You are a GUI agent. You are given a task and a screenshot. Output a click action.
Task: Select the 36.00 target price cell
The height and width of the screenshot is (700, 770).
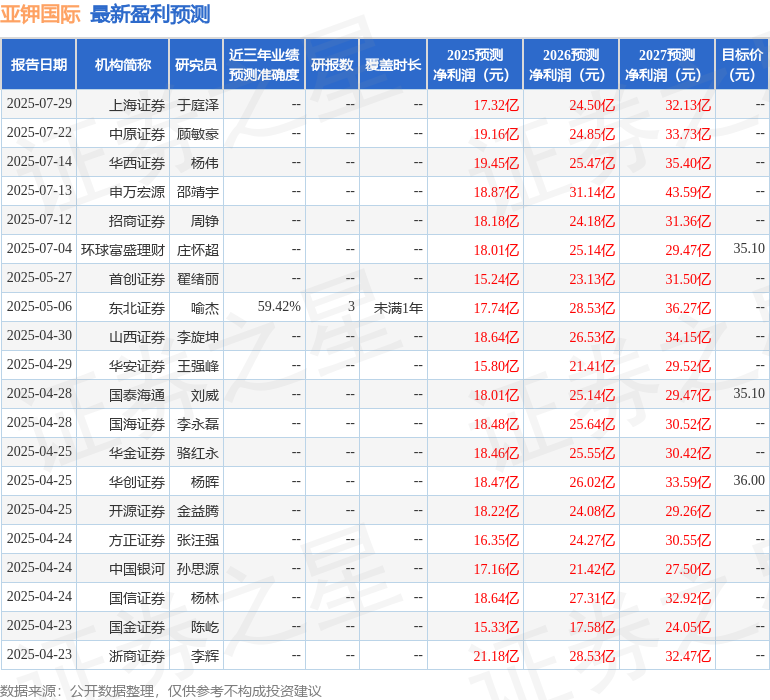tap(748, 481)
